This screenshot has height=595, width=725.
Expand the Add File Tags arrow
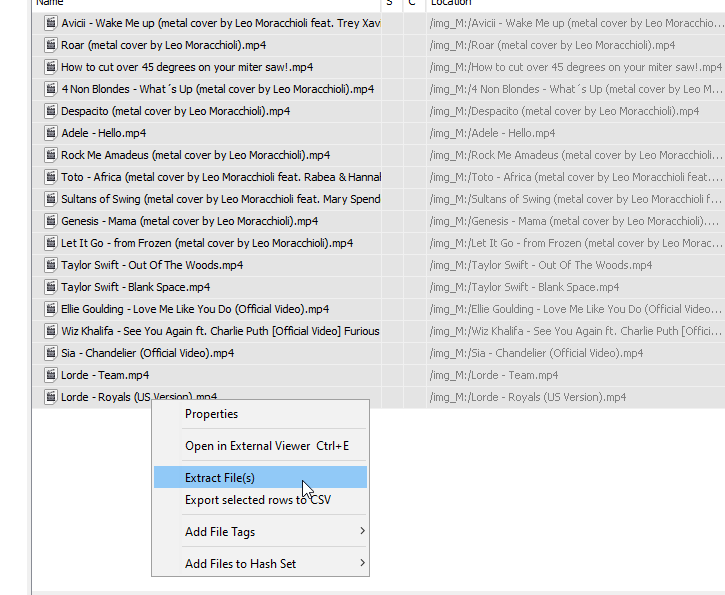[x=362, y=531]
